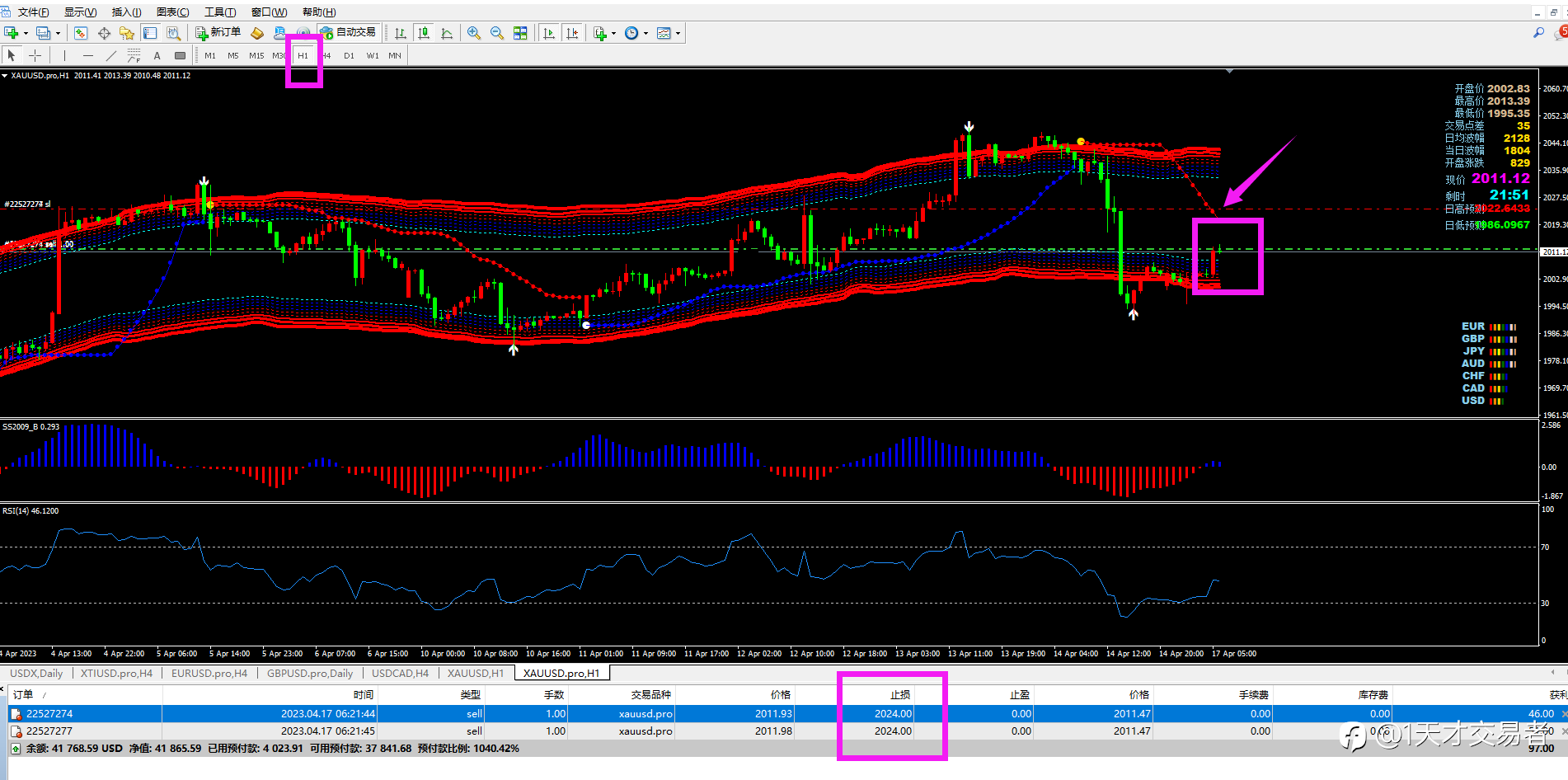Image resolution: width=1568 pixels, height=780 pixels.
Task: Expand the periods dropdown arrow
Action: point(646,34)
